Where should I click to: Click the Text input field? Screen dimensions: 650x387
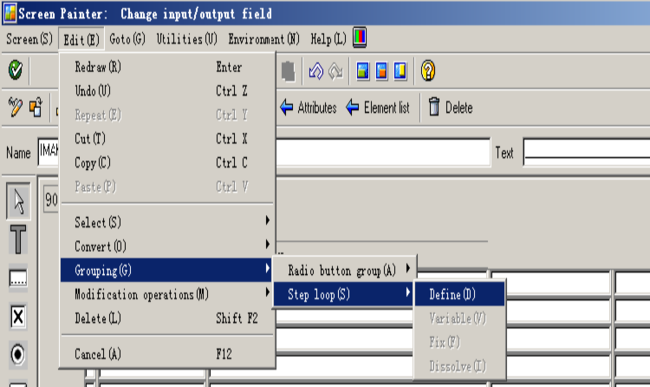(x=587, y=152)
